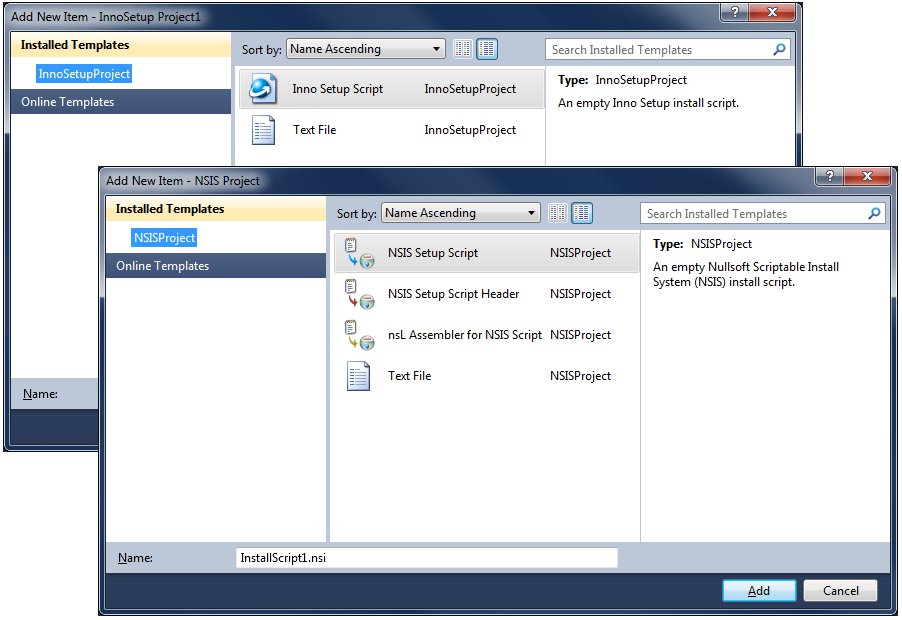This screenshot has height=620, width=902.
Task: Click the NSIS Setup Script Header icon
Action: [359, 294]
